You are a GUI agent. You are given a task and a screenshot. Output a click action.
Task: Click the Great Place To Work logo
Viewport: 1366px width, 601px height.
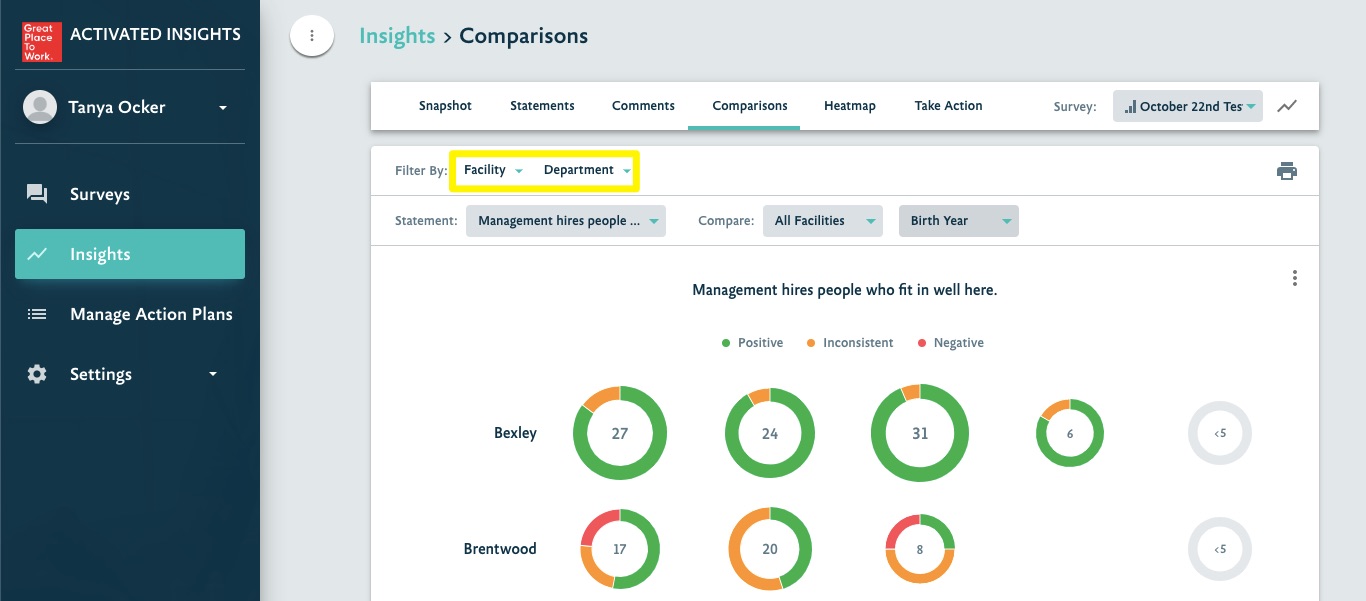[x=42, y=42]
